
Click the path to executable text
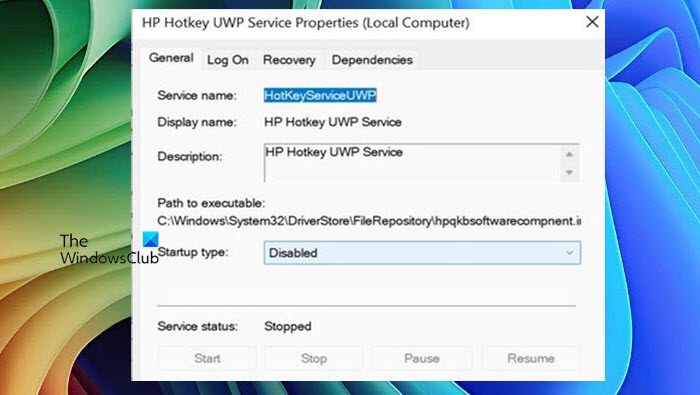point(369,221)
